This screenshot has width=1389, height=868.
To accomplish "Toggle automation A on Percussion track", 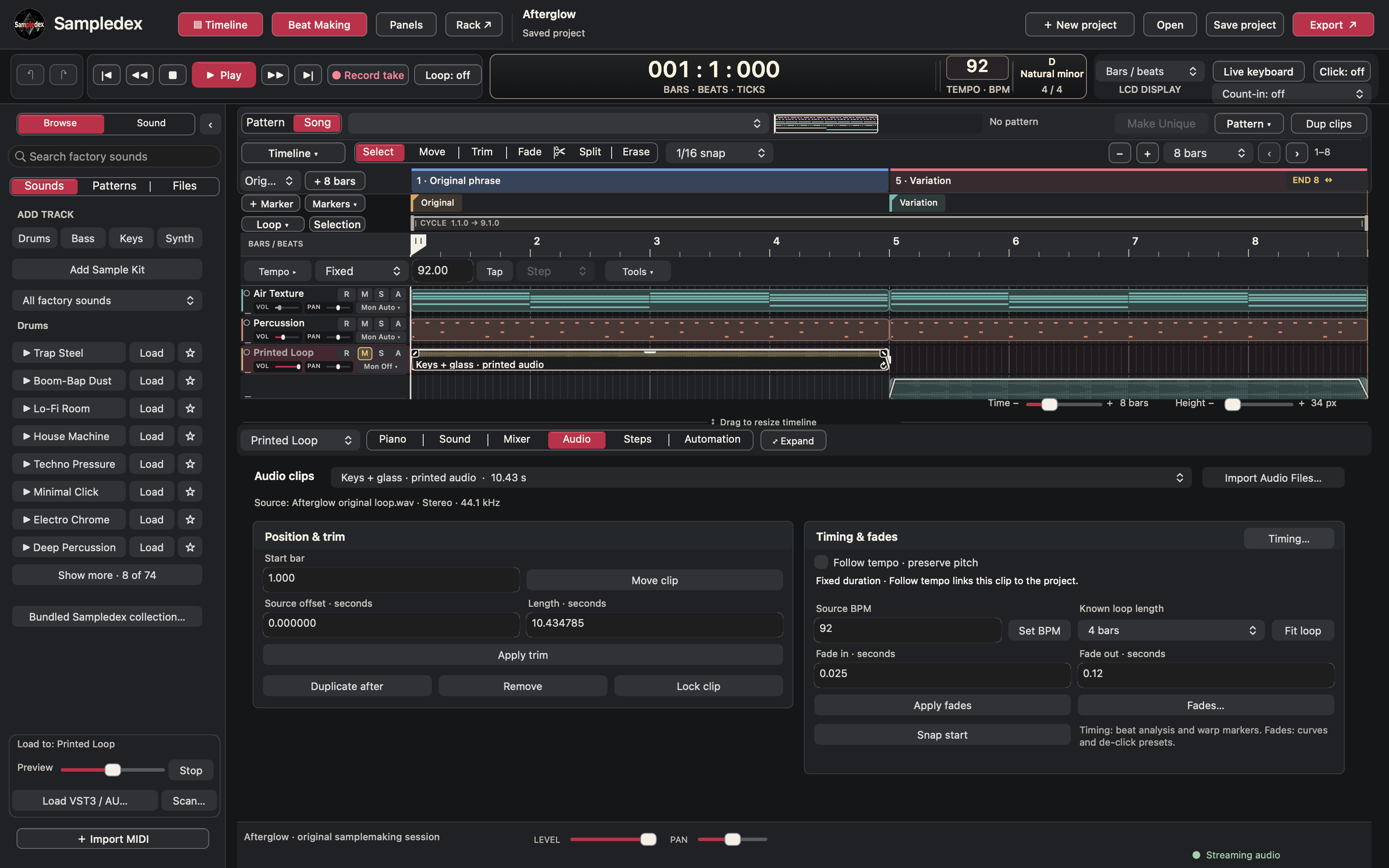I will pyautogui.click(x=398, y=324).
